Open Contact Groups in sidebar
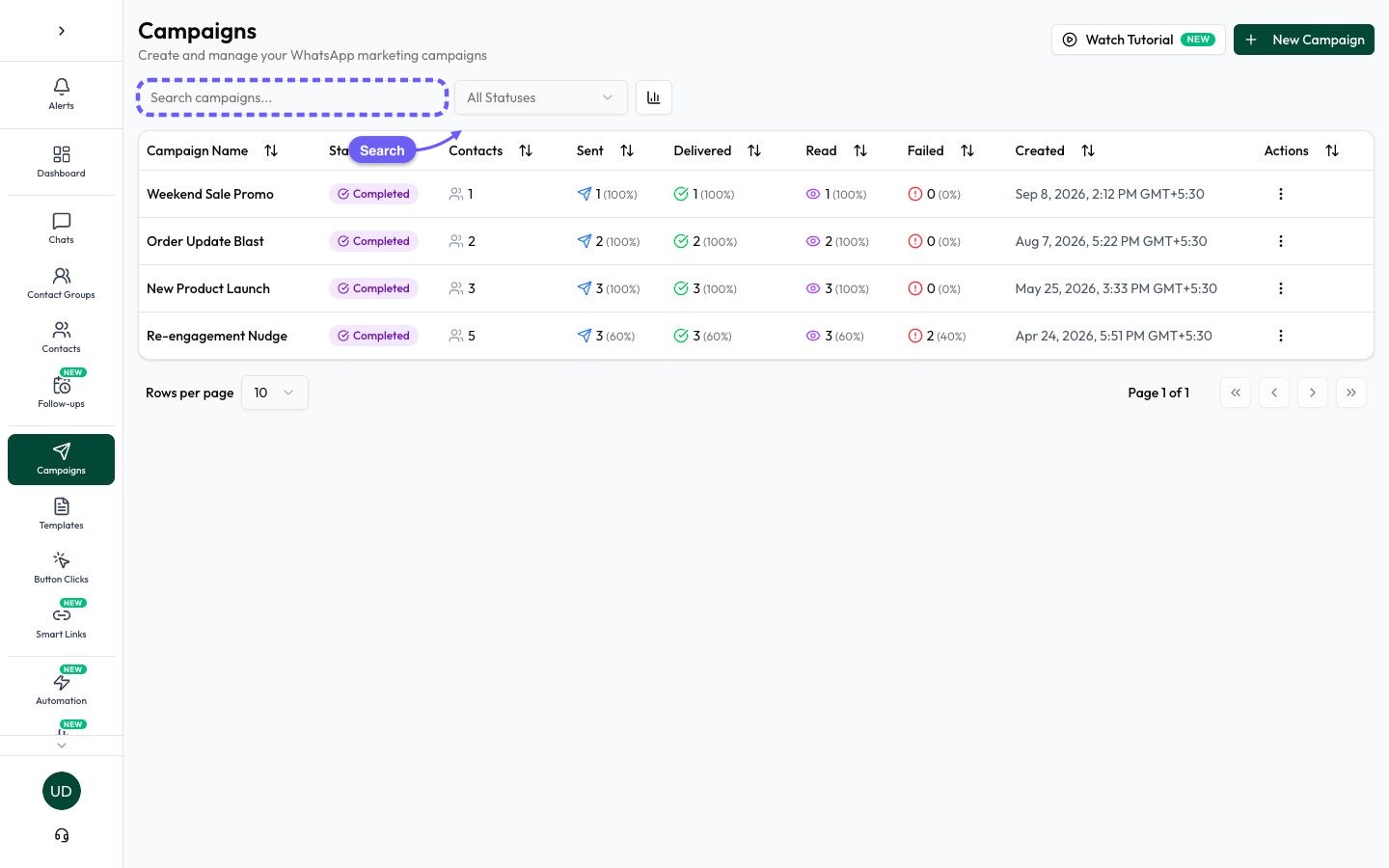 (x=61, y=284)
